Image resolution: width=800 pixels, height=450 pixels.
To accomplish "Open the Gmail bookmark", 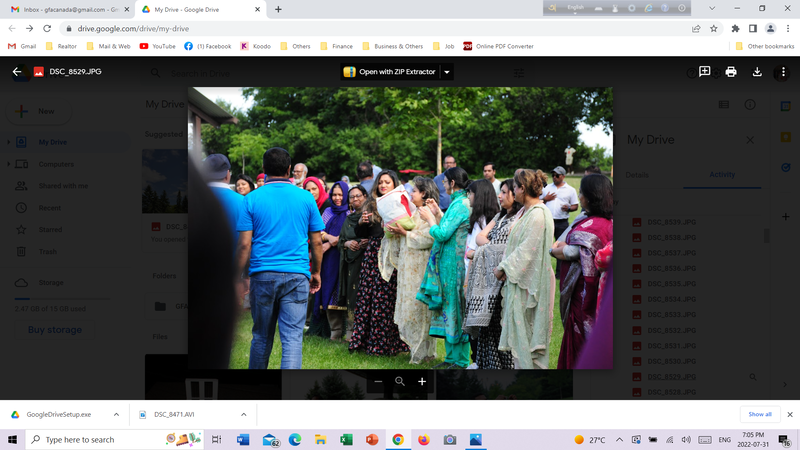I will [22, 46].
